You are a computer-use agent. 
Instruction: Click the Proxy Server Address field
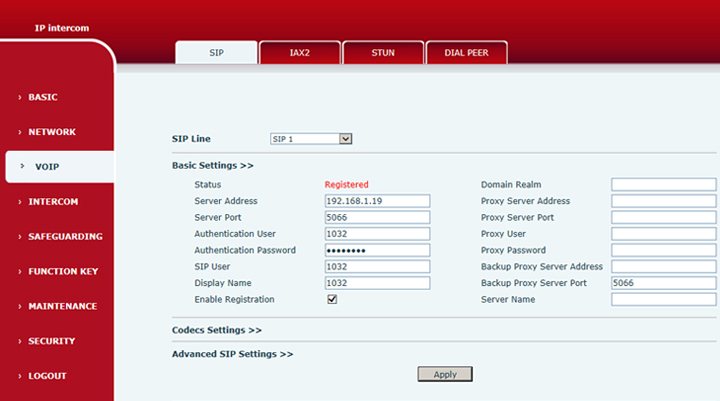pos(663,201)
